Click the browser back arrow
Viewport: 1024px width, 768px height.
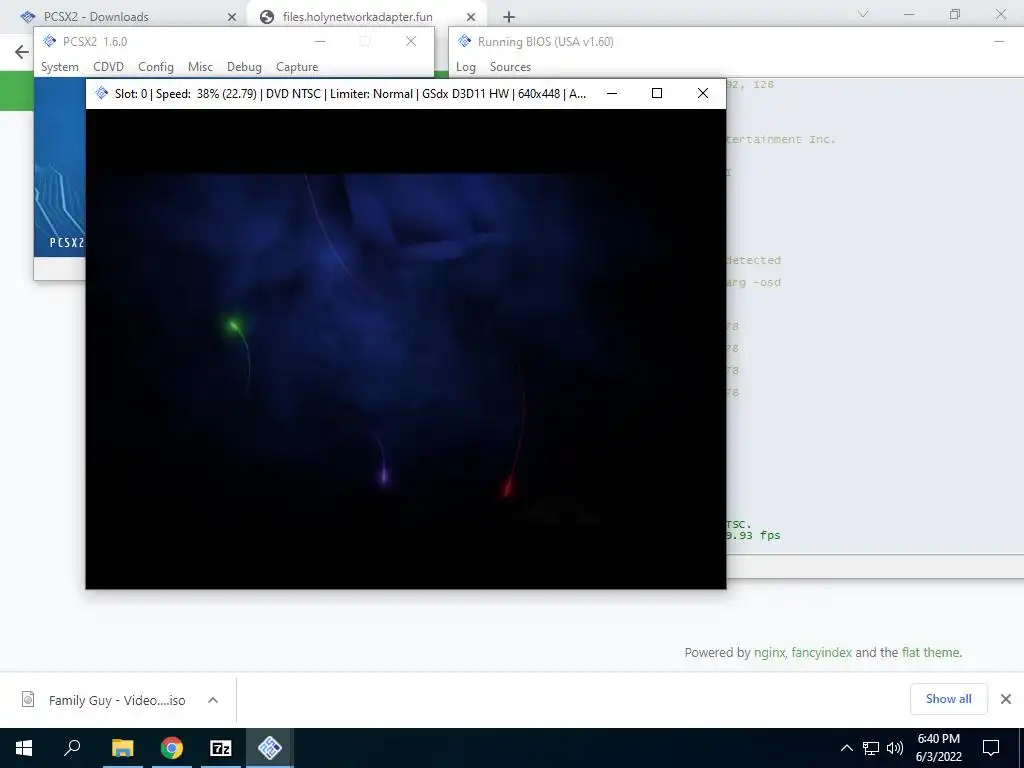[22, 52]
